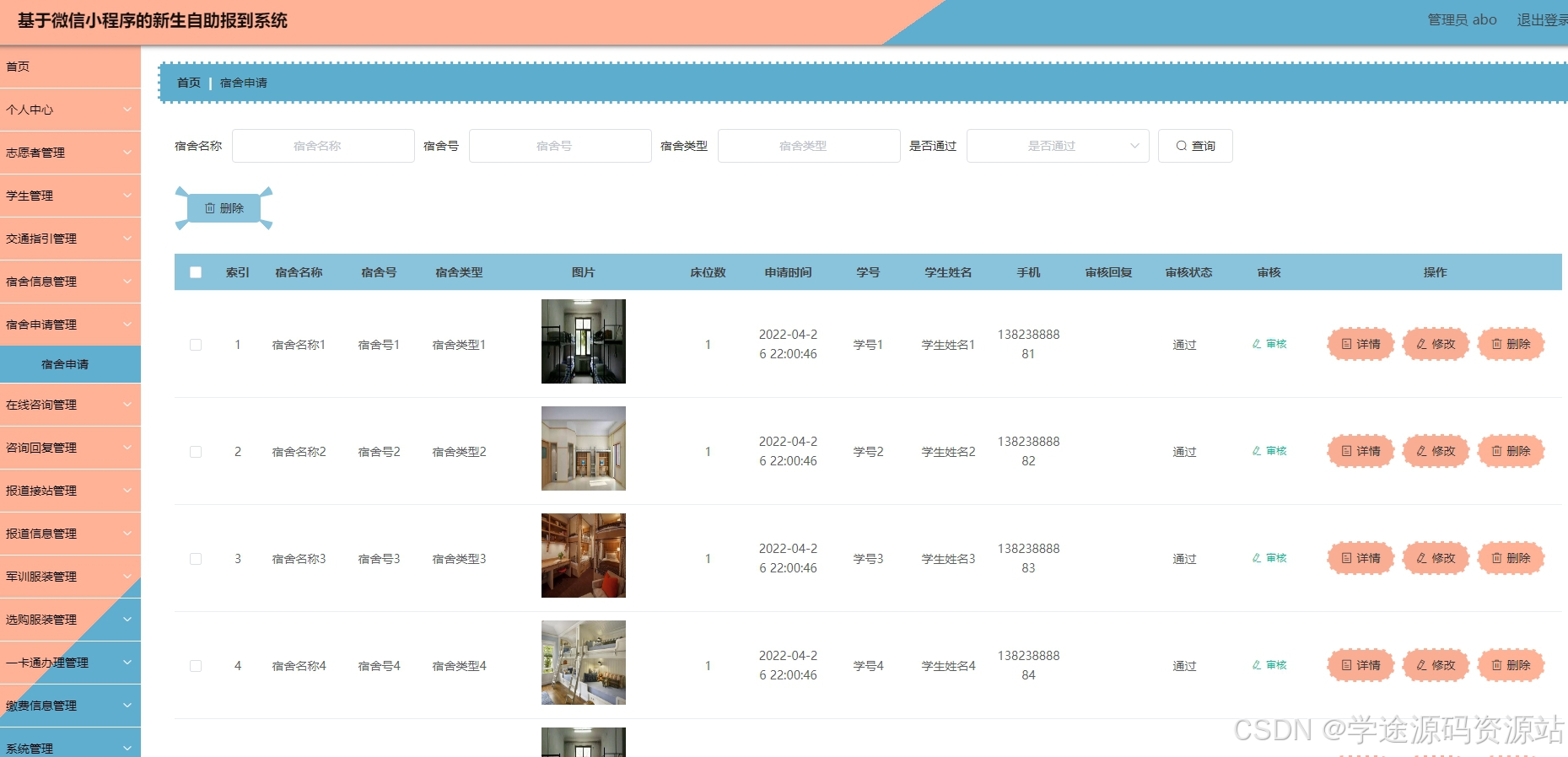Click the 审核状态 column header
The height and width of the screenshot is (757, 1568).
[x=1188, y=272]
